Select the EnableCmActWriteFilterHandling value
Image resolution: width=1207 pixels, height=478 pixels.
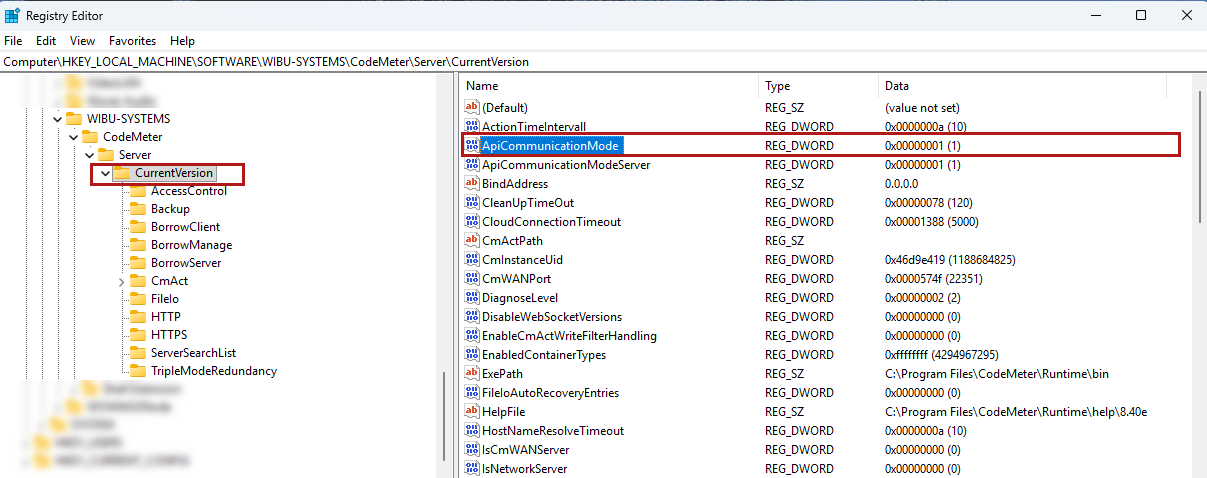(x=569, y=336)
